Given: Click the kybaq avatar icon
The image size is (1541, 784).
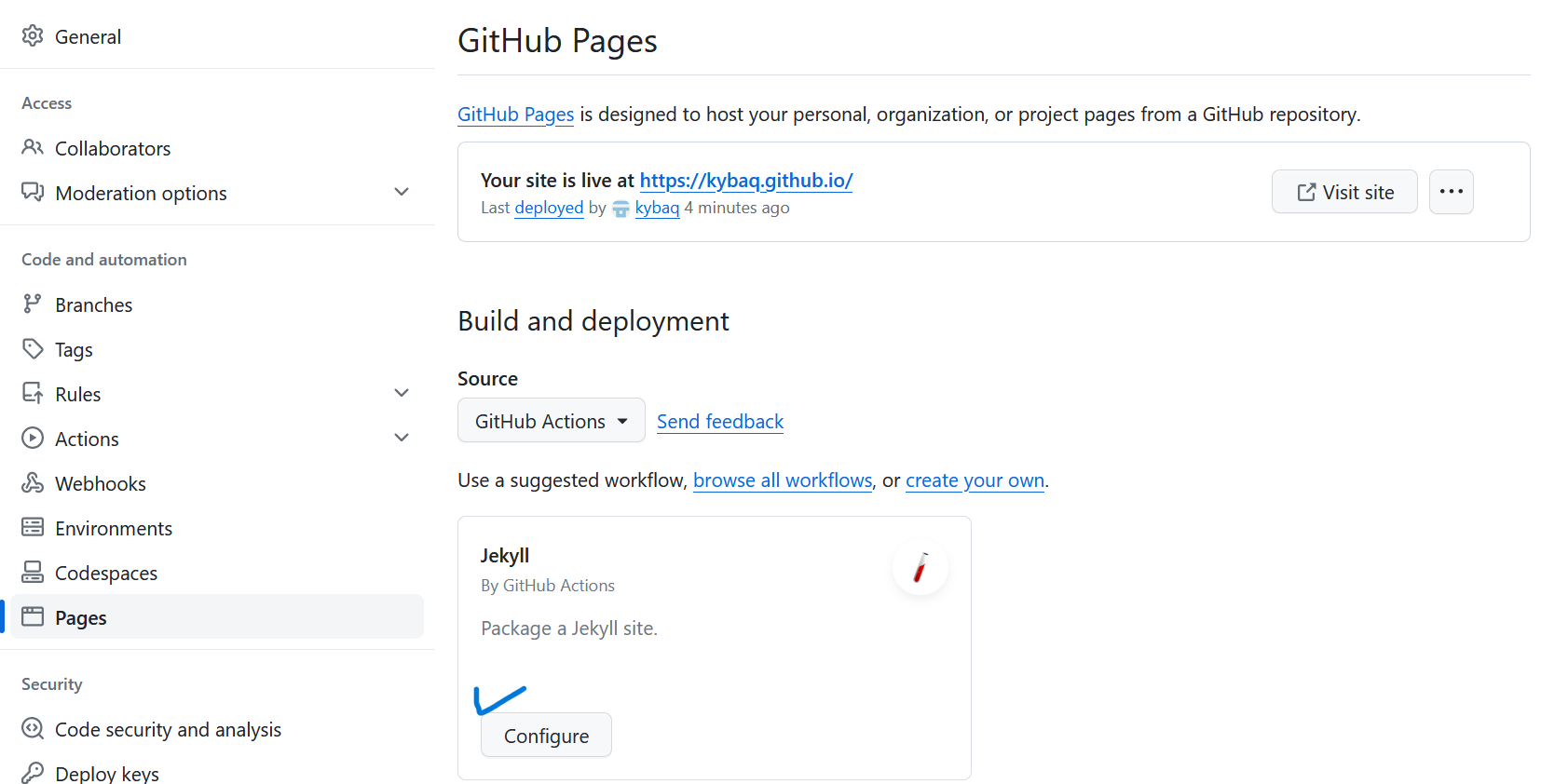Looking at the screenshot, I should tap(620, 209).
